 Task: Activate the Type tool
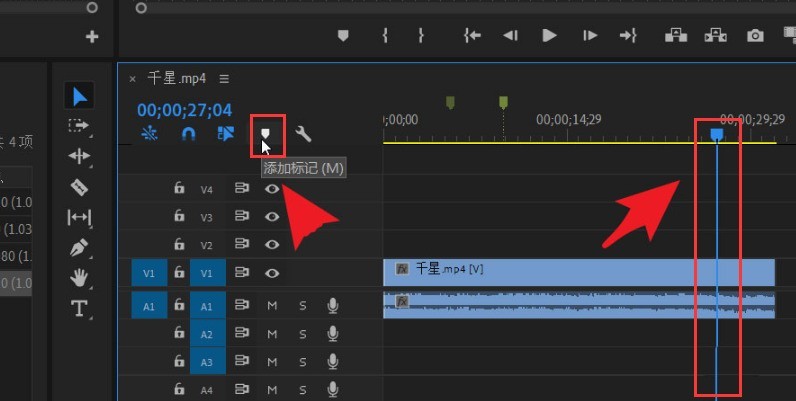[79, 308]
